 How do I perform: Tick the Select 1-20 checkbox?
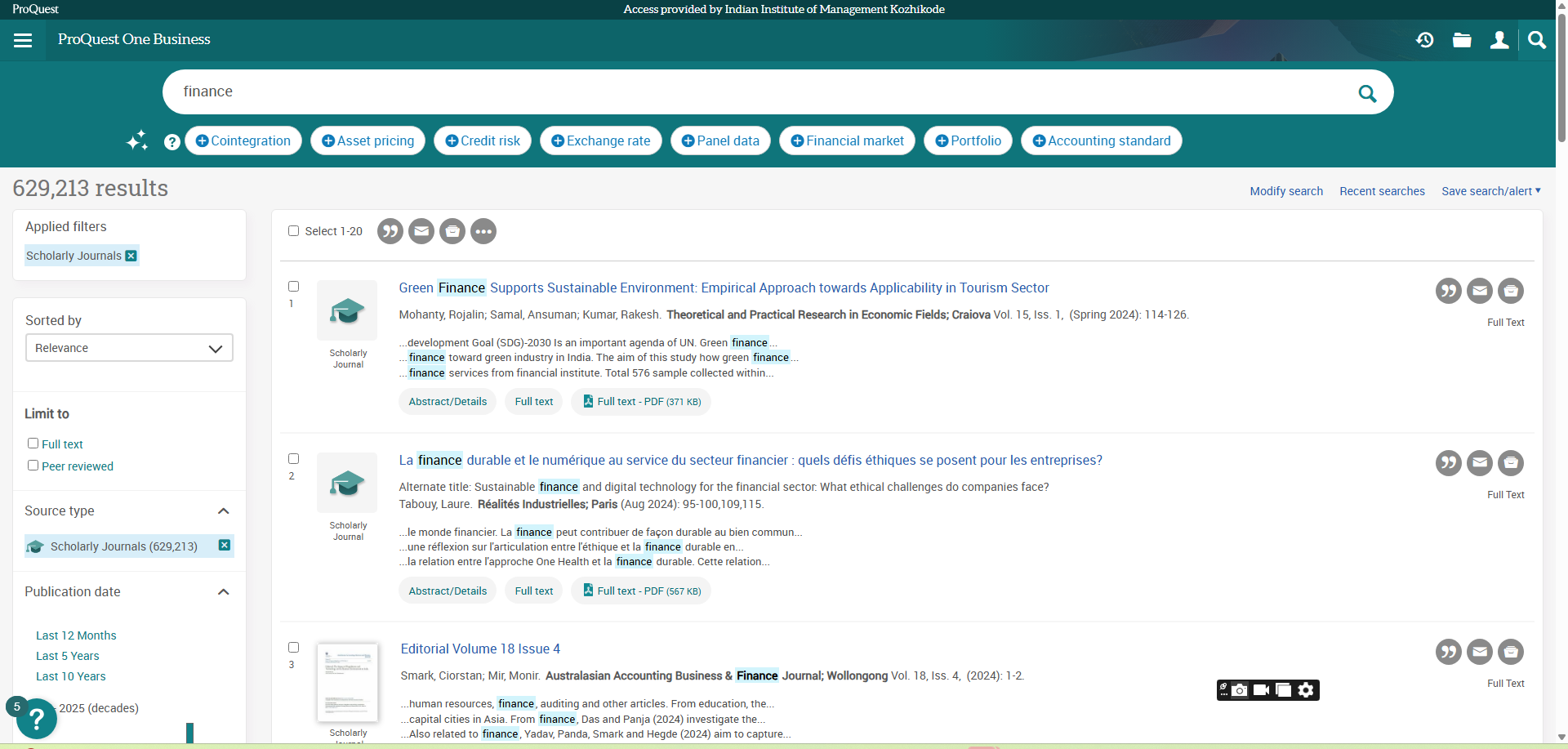293,231
